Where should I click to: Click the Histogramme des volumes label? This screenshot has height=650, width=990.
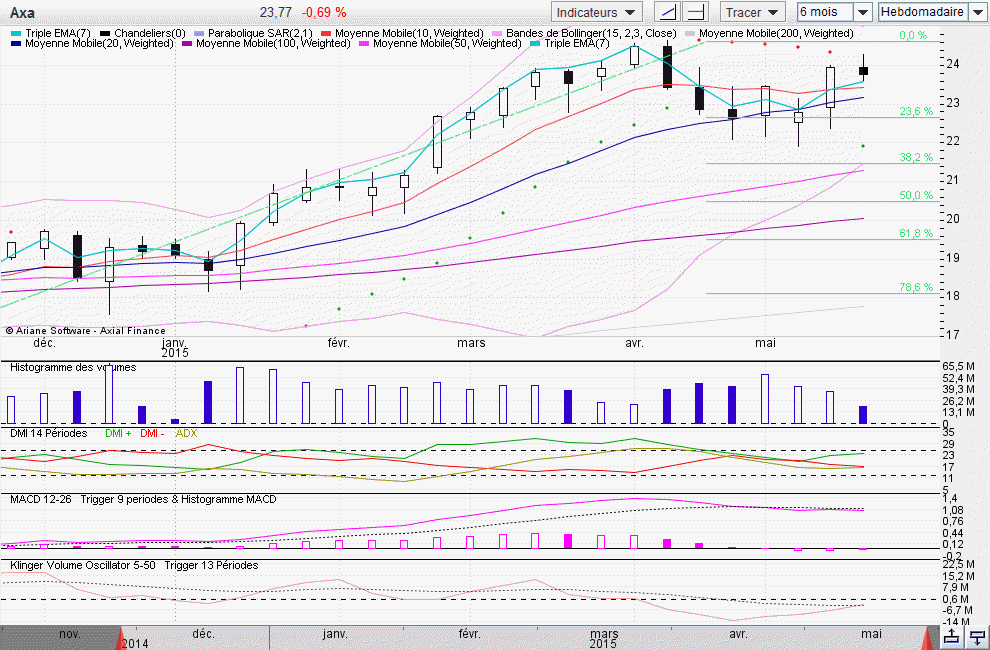point(73,367)
